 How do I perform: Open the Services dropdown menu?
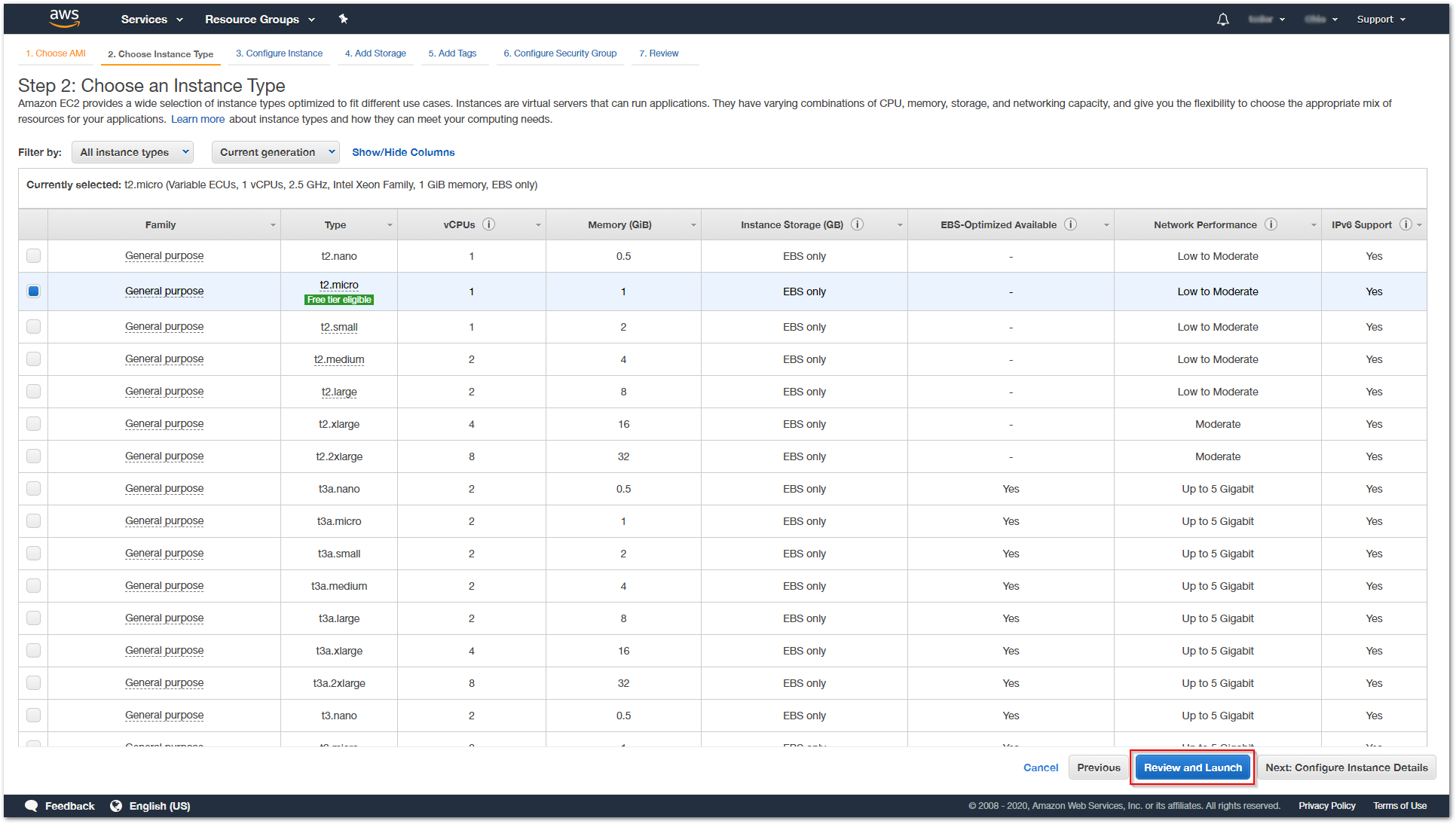pos(151,20)
